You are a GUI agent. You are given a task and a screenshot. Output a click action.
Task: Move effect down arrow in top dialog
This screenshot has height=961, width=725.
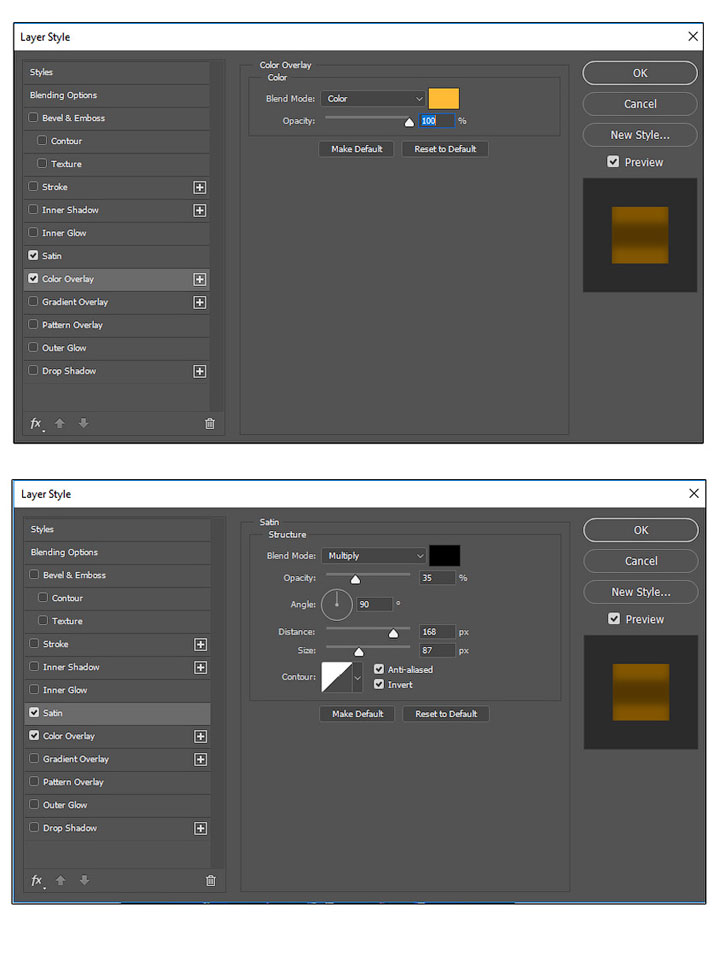click(83, 423)
